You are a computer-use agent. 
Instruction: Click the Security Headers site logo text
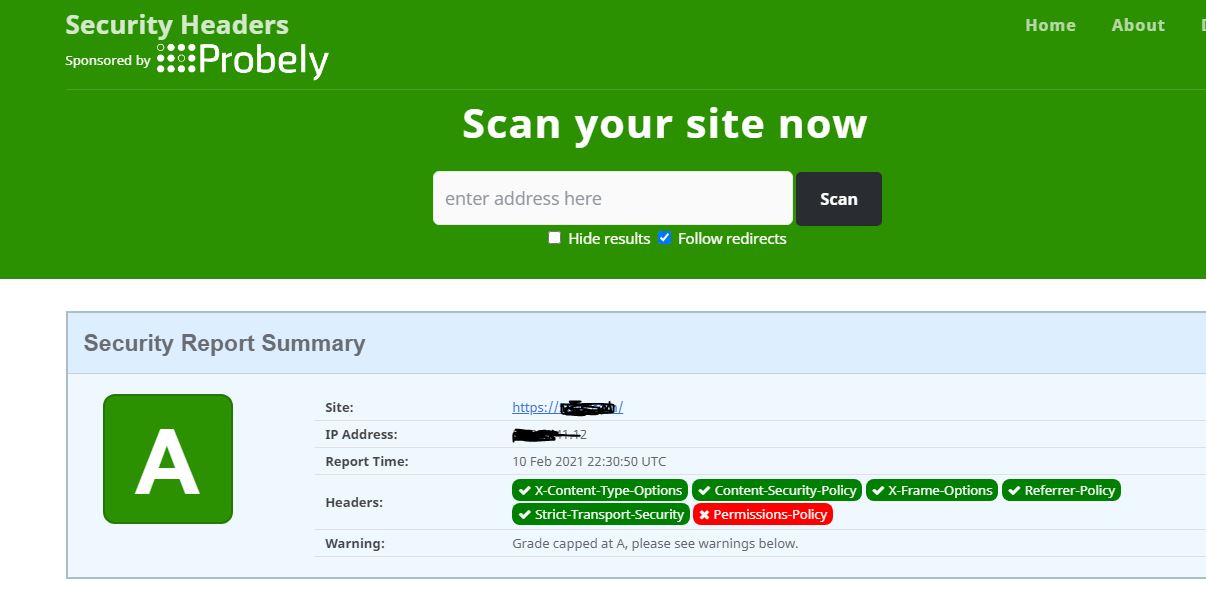(x=176, y=24)
